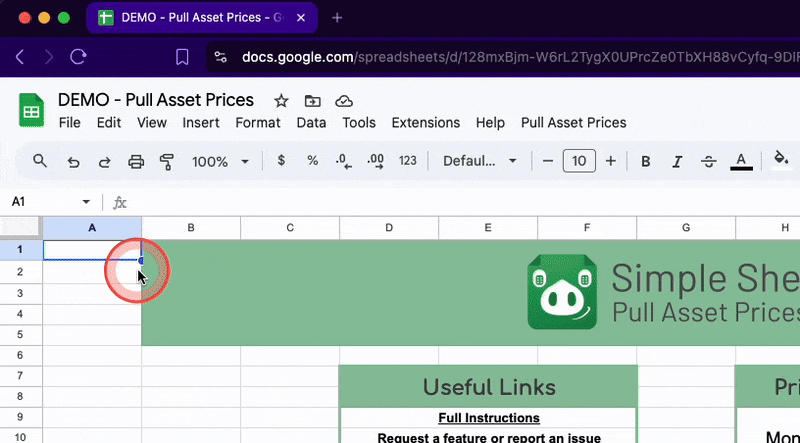Print the spreadsheet
This screenshot has height=443, width=800.
pyautogui.click(x=136, y=162)
